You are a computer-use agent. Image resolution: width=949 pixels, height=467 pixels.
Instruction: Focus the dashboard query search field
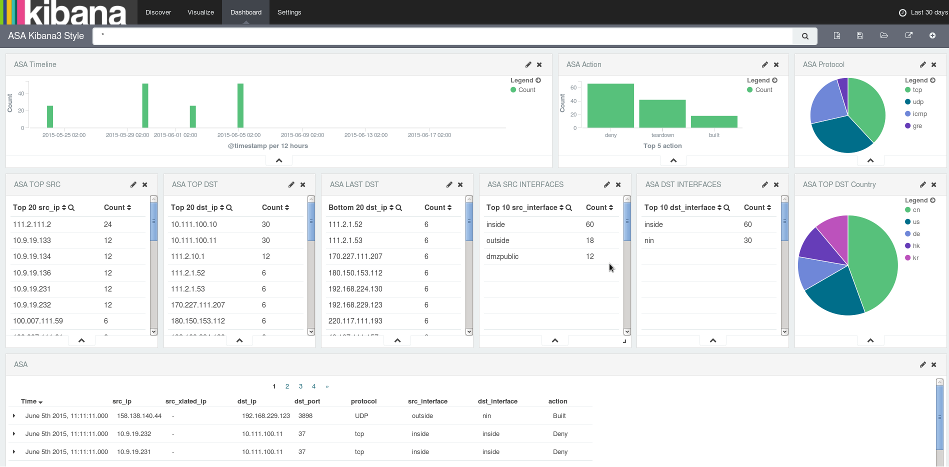(443, 36)
